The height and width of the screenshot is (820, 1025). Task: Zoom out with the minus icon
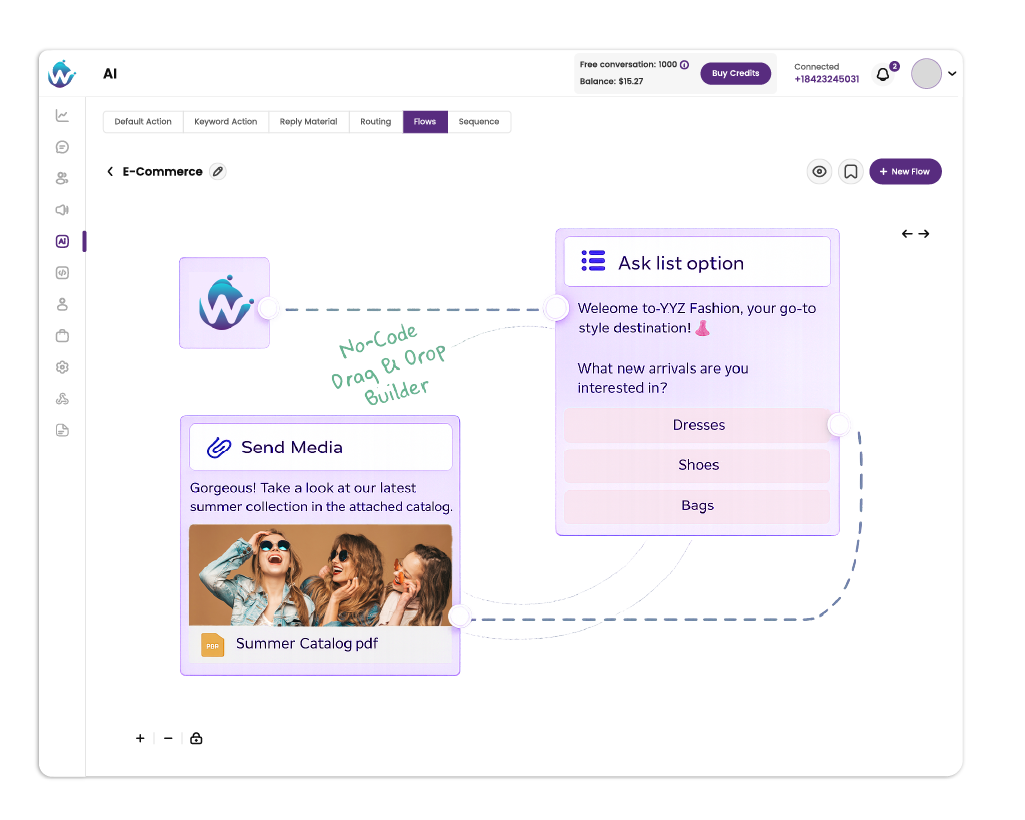click(x=168, y=738)
